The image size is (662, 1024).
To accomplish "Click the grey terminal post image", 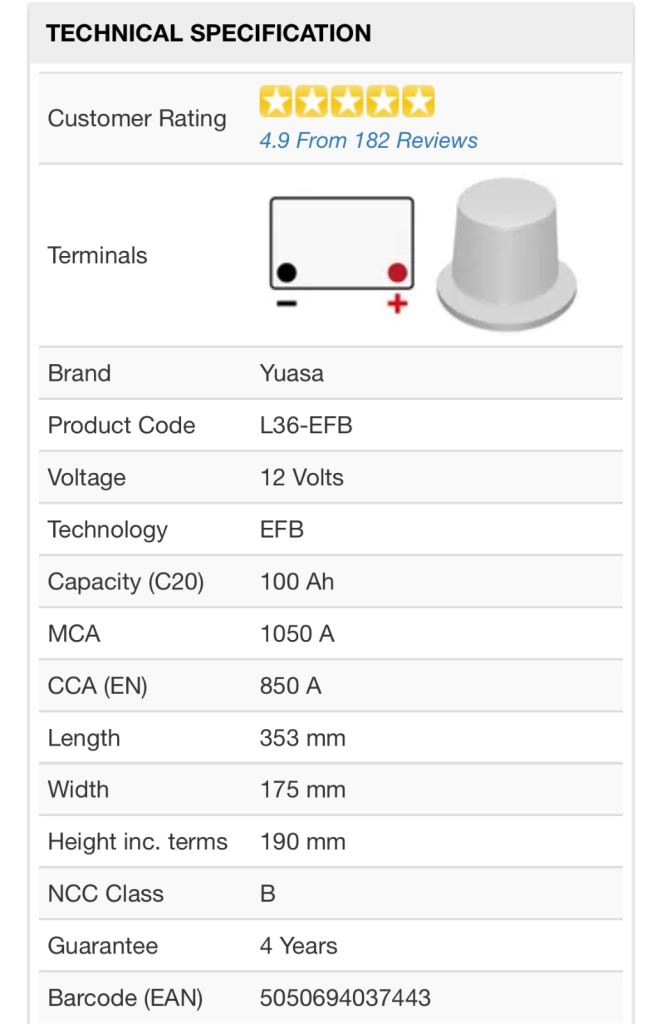I will coord(507,256).
